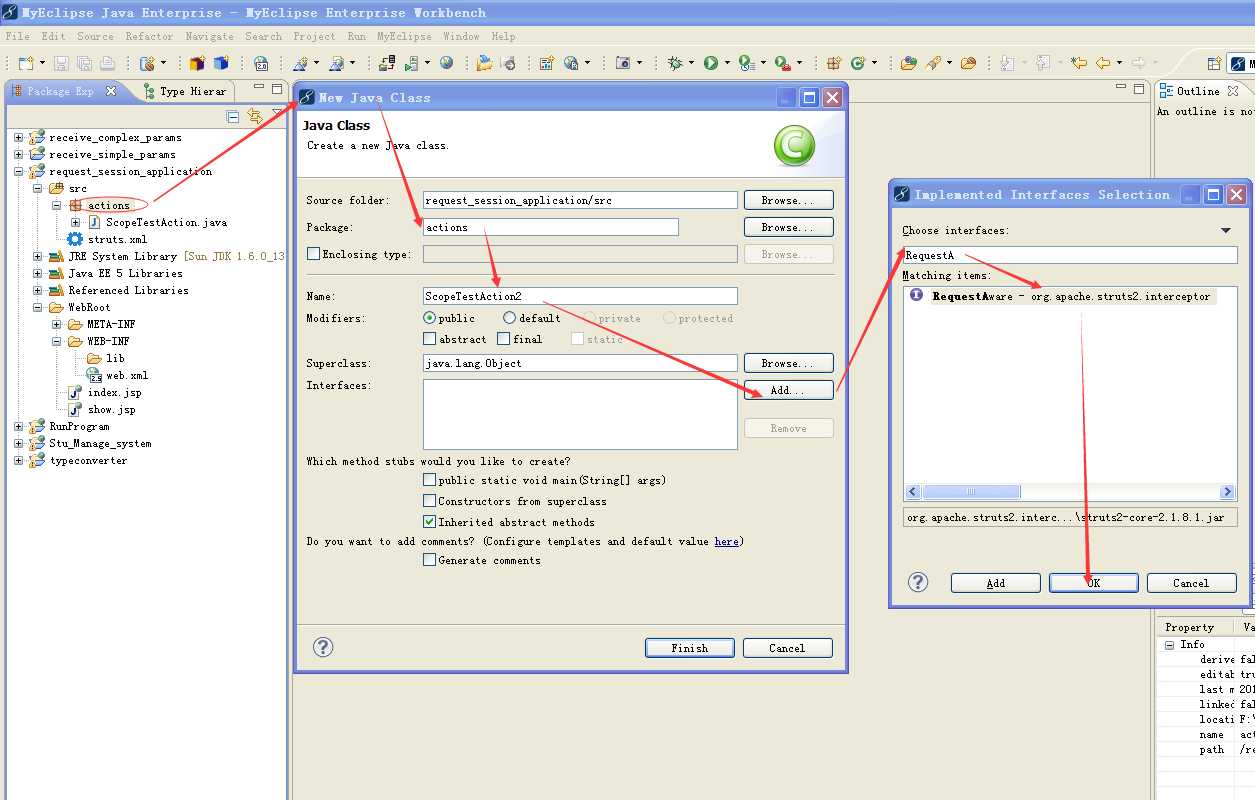Uncheck Inherited abstract methods checkbox

(x=430, y=522)
